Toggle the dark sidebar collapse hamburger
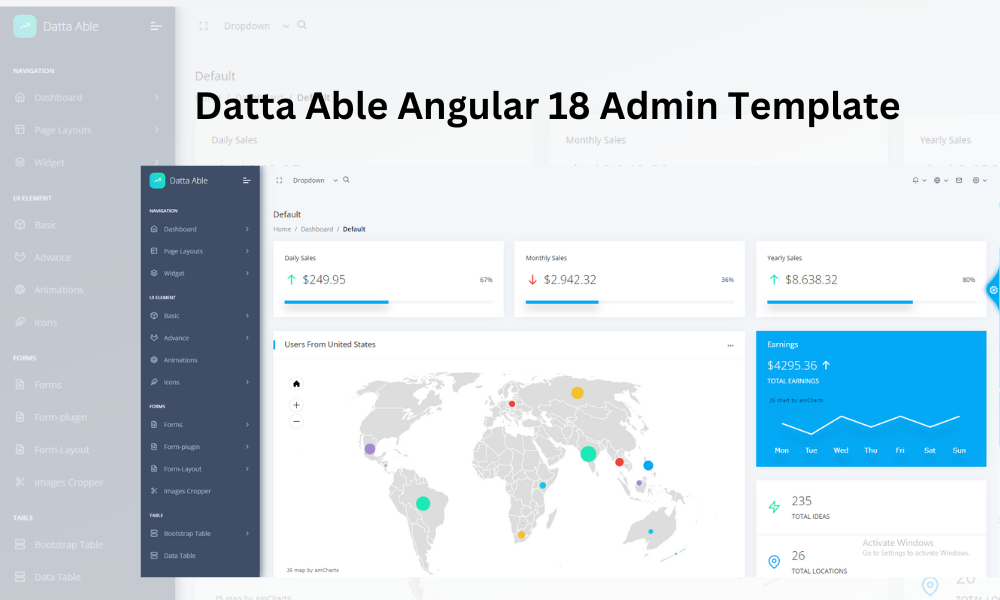The height and width of the screenshot is (600, 1000). click(x=247, y=180)
